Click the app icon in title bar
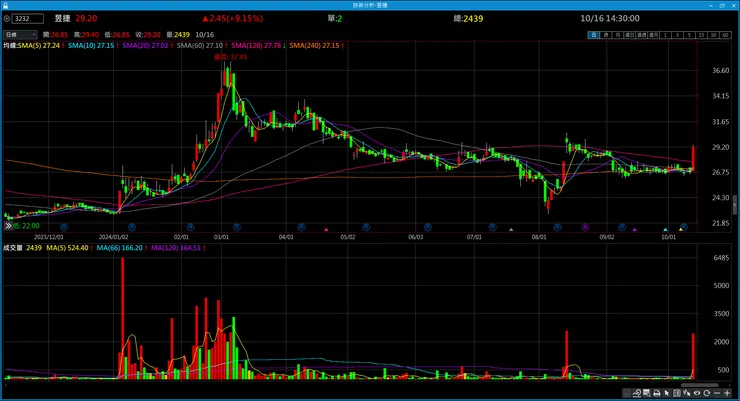The height and width of the screenshot is (401, 740). point(5,5)
